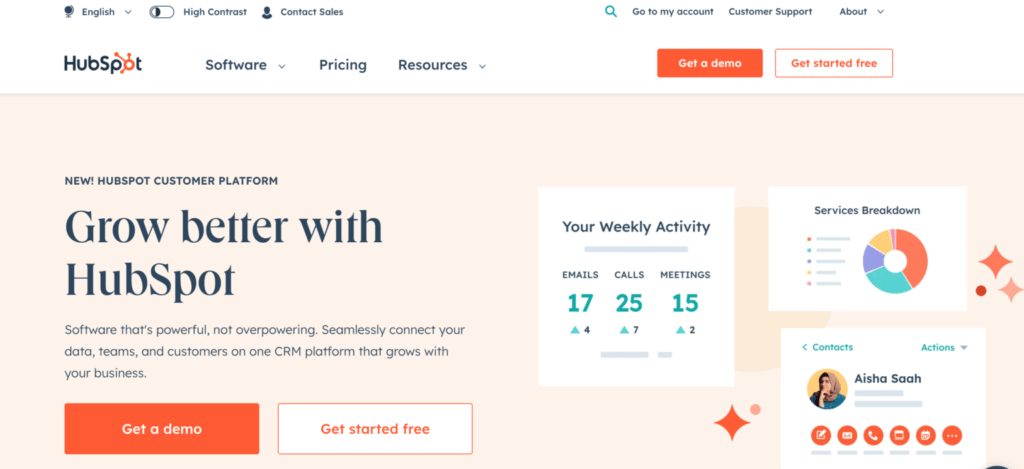The height and width of the screenshot is (469, 1024).
Task: Expand the Software navigation menu
Action: point(245,65)
